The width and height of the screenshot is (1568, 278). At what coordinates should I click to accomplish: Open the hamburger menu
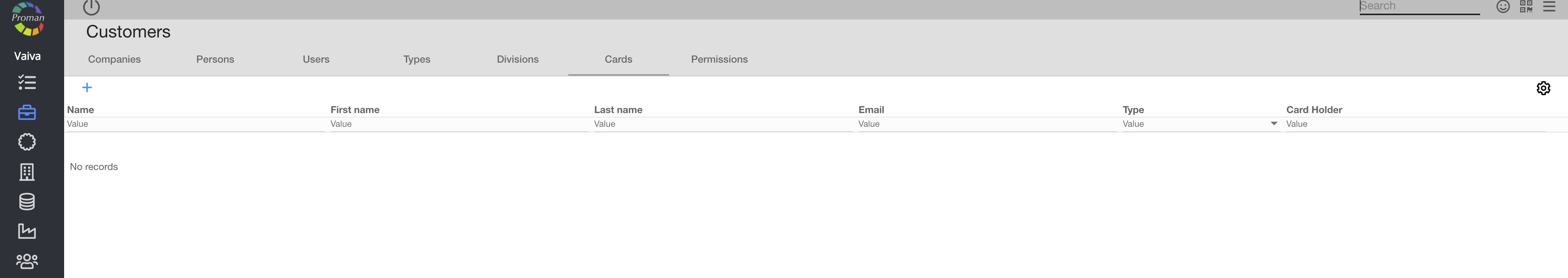click(x=1549, y=7)
